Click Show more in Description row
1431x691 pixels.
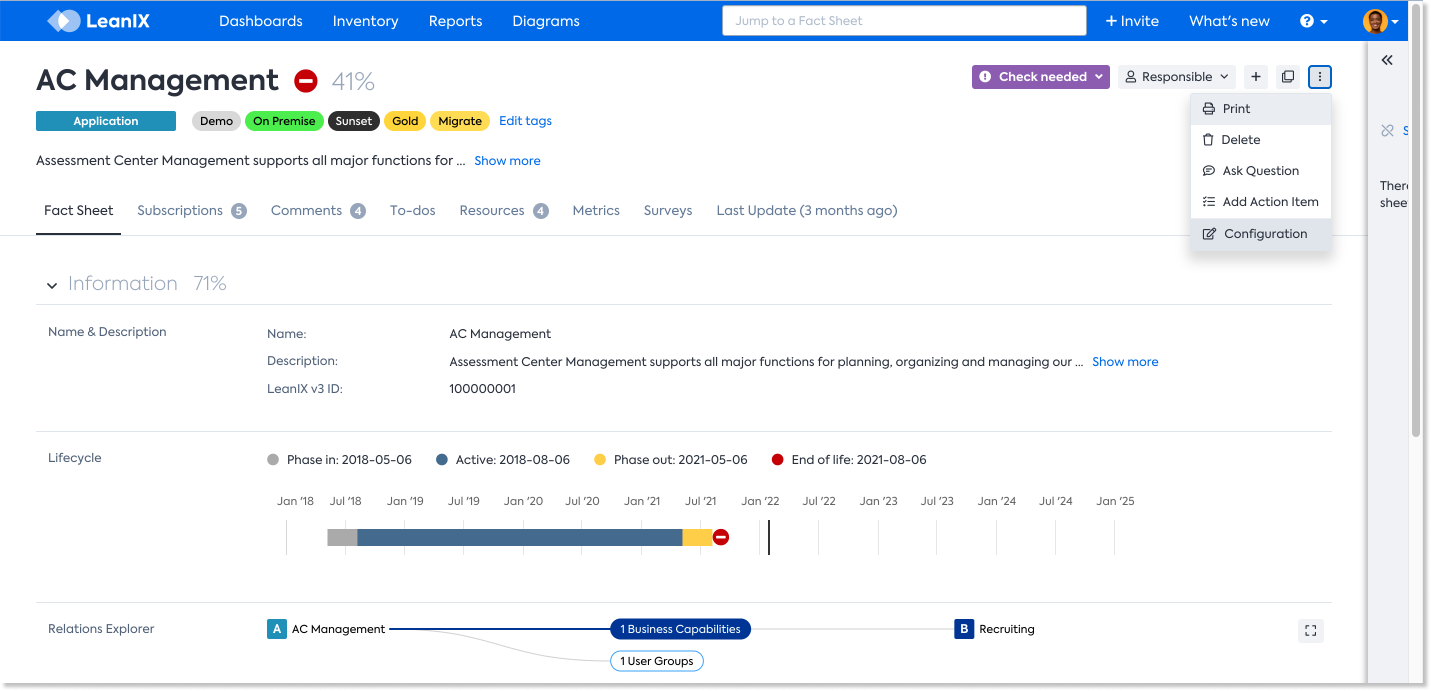(x=1125, y=362)
